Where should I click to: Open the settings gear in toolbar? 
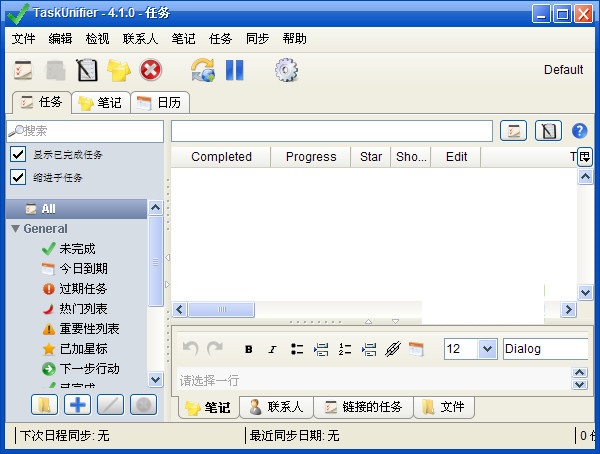coord(286,70)
